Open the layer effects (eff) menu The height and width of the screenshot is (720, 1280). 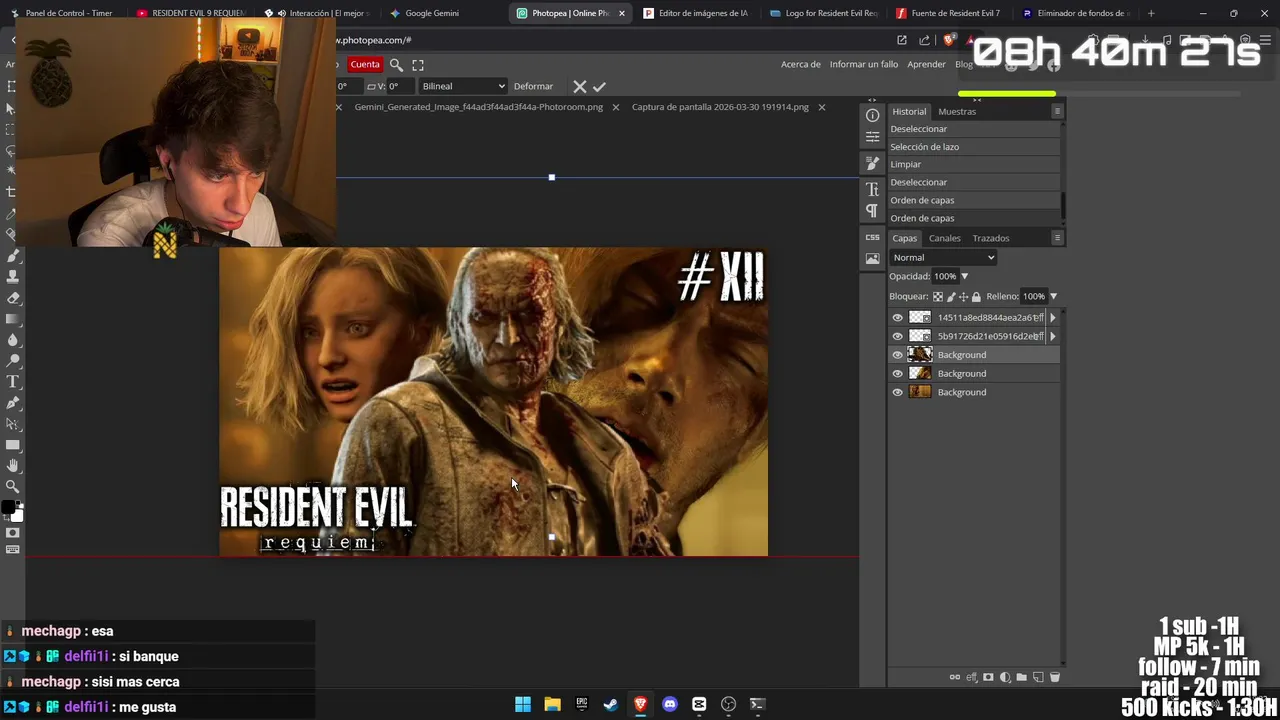click(971, 677)
